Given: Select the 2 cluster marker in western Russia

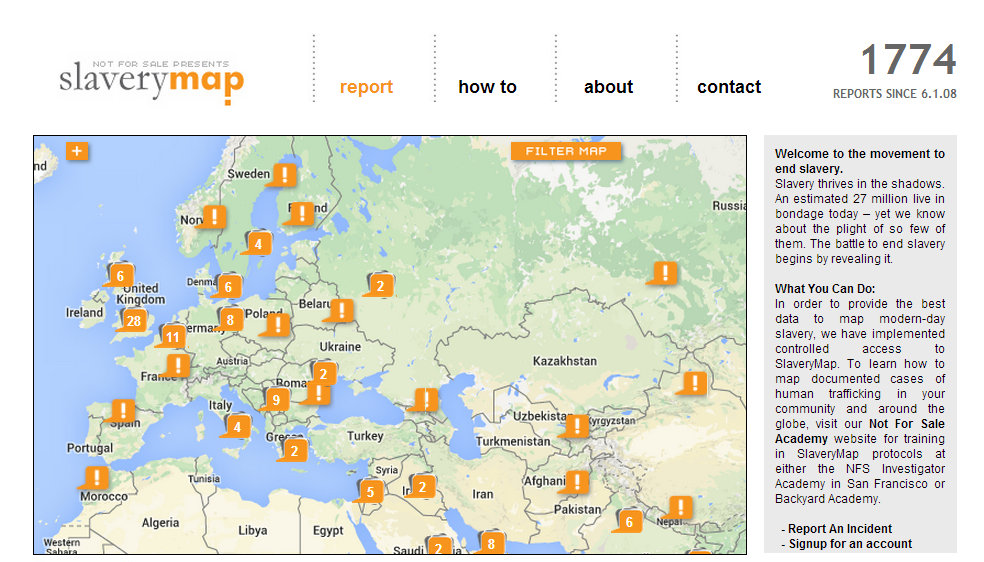Looking at the screenshot, I should tap(379, 285).
